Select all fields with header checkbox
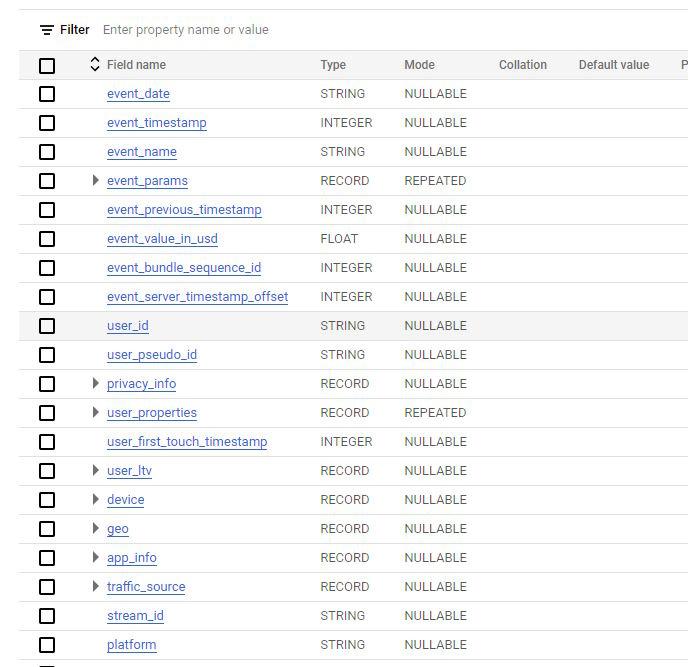This screenshot has width=688, height=667. 47,66
